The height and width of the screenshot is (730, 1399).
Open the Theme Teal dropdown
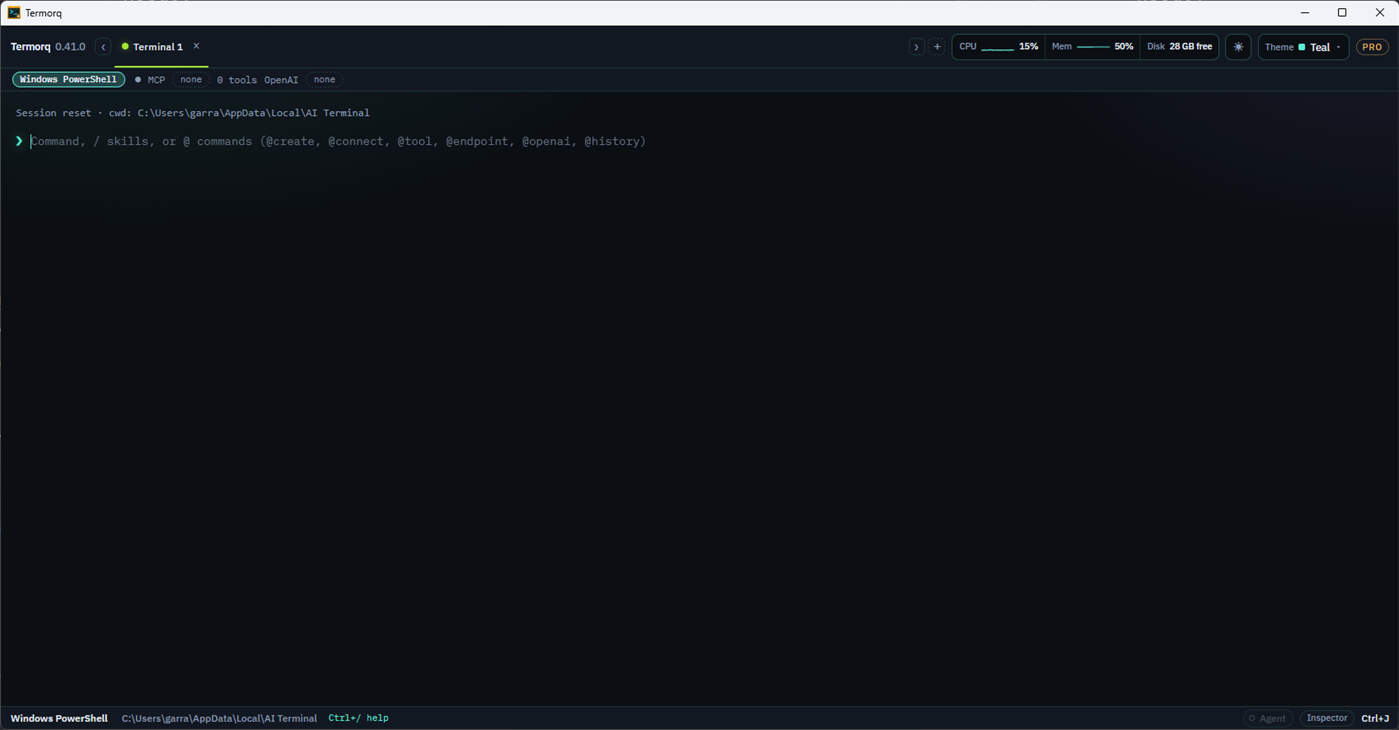coord(1303,47)
